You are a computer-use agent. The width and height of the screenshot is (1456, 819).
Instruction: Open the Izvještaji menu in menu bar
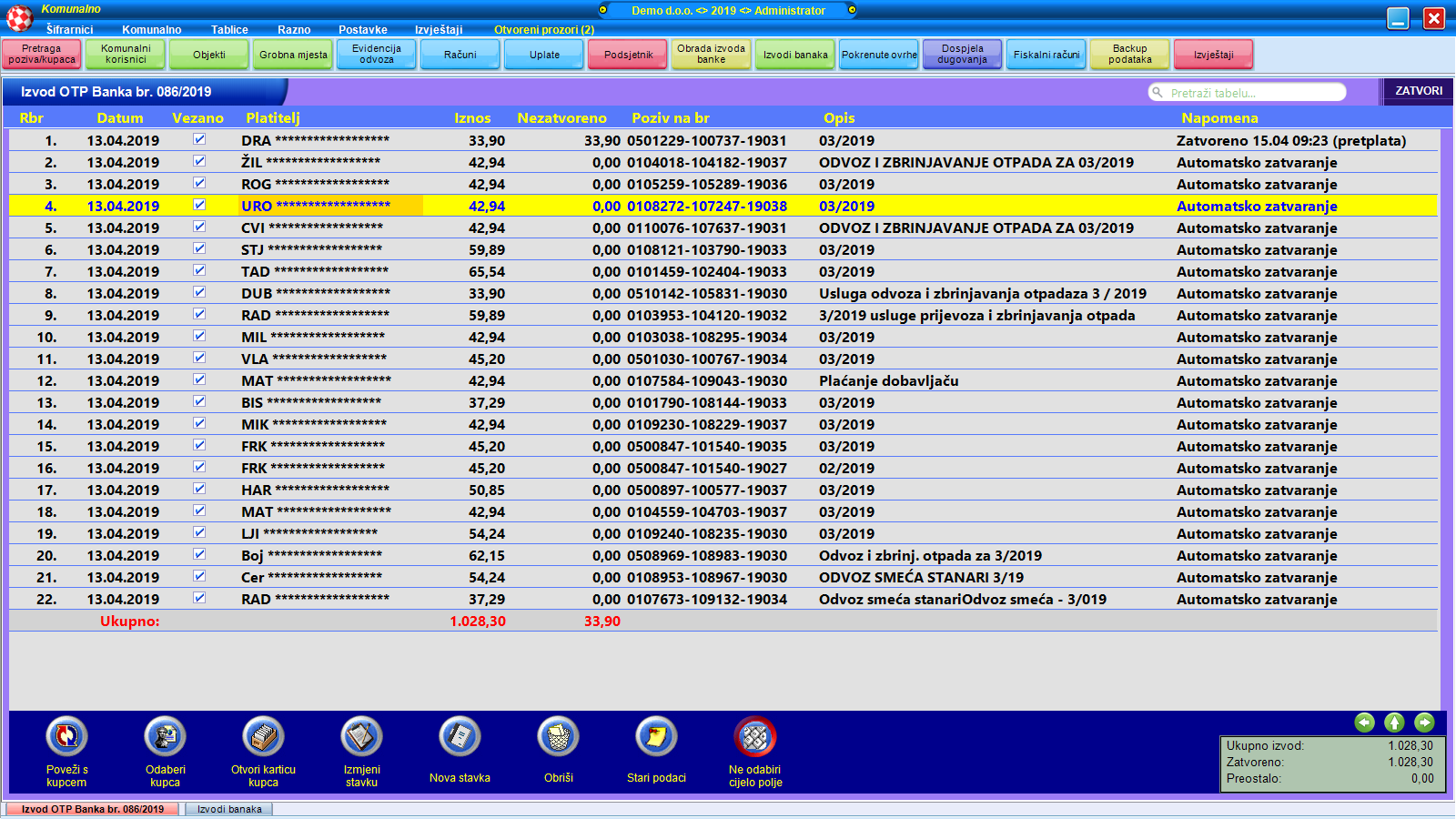pos(439,30)
